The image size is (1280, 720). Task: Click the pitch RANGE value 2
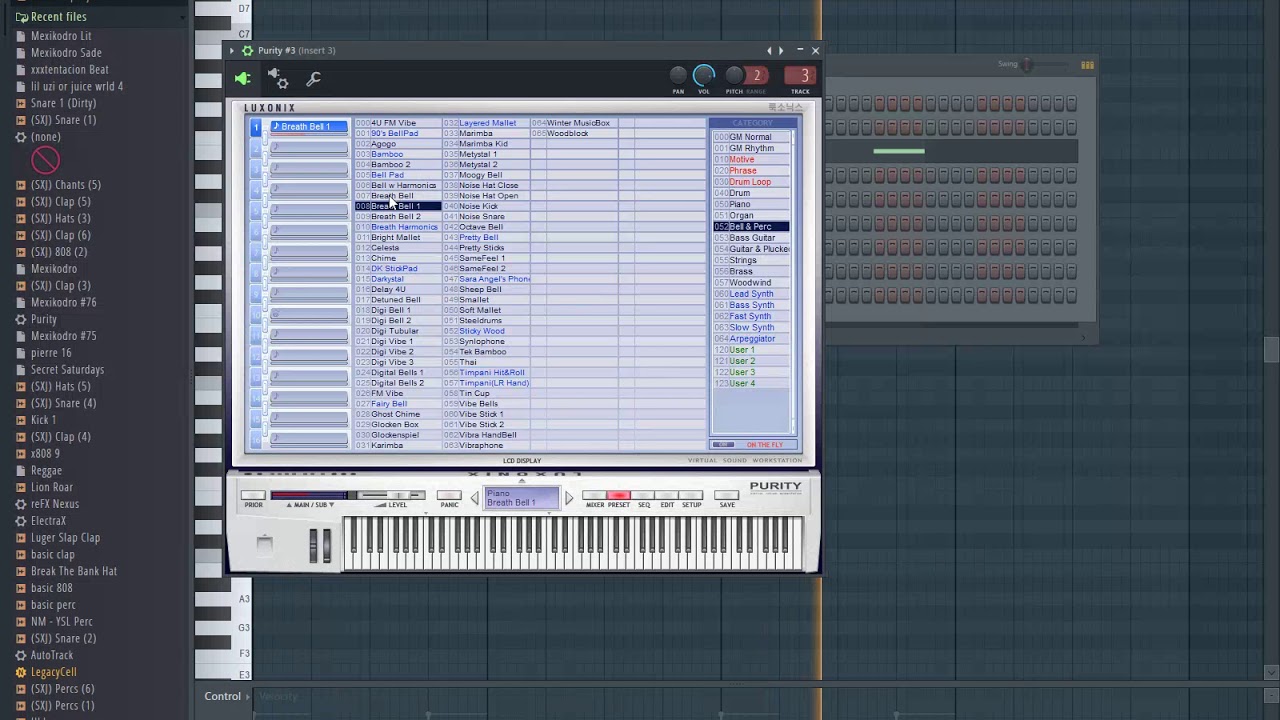pyautogui.click(x=757, y=76)
